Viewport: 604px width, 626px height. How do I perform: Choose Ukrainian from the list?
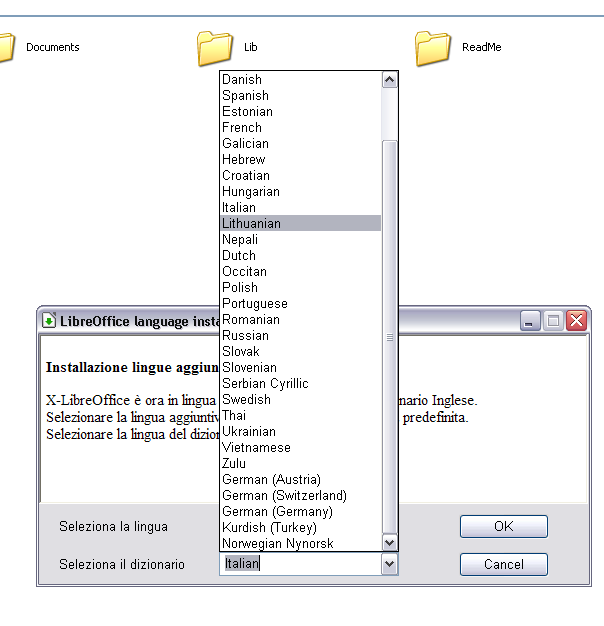click(300, 431)
